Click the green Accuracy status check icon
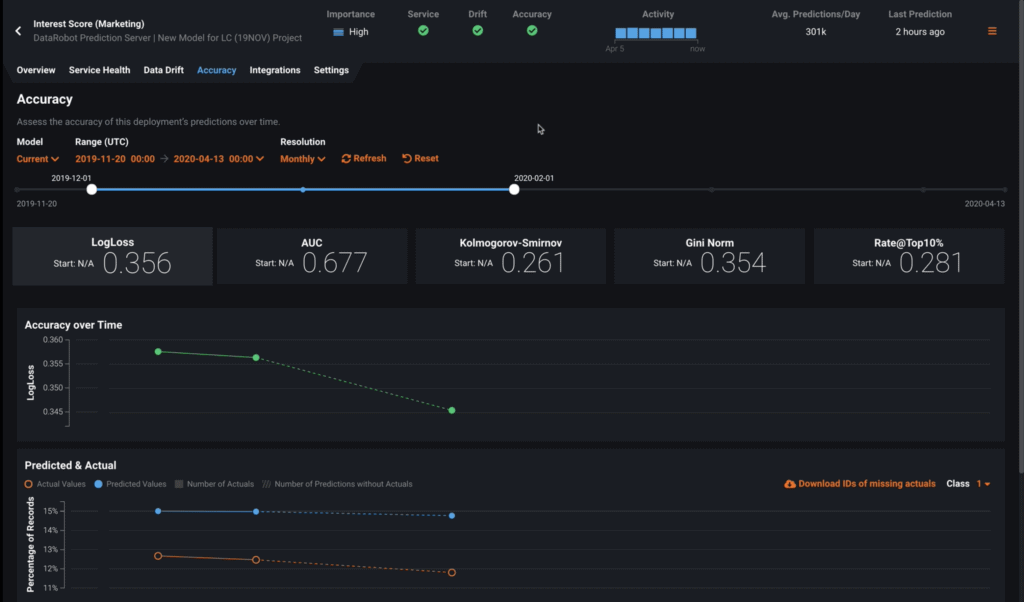 [532, 31]
